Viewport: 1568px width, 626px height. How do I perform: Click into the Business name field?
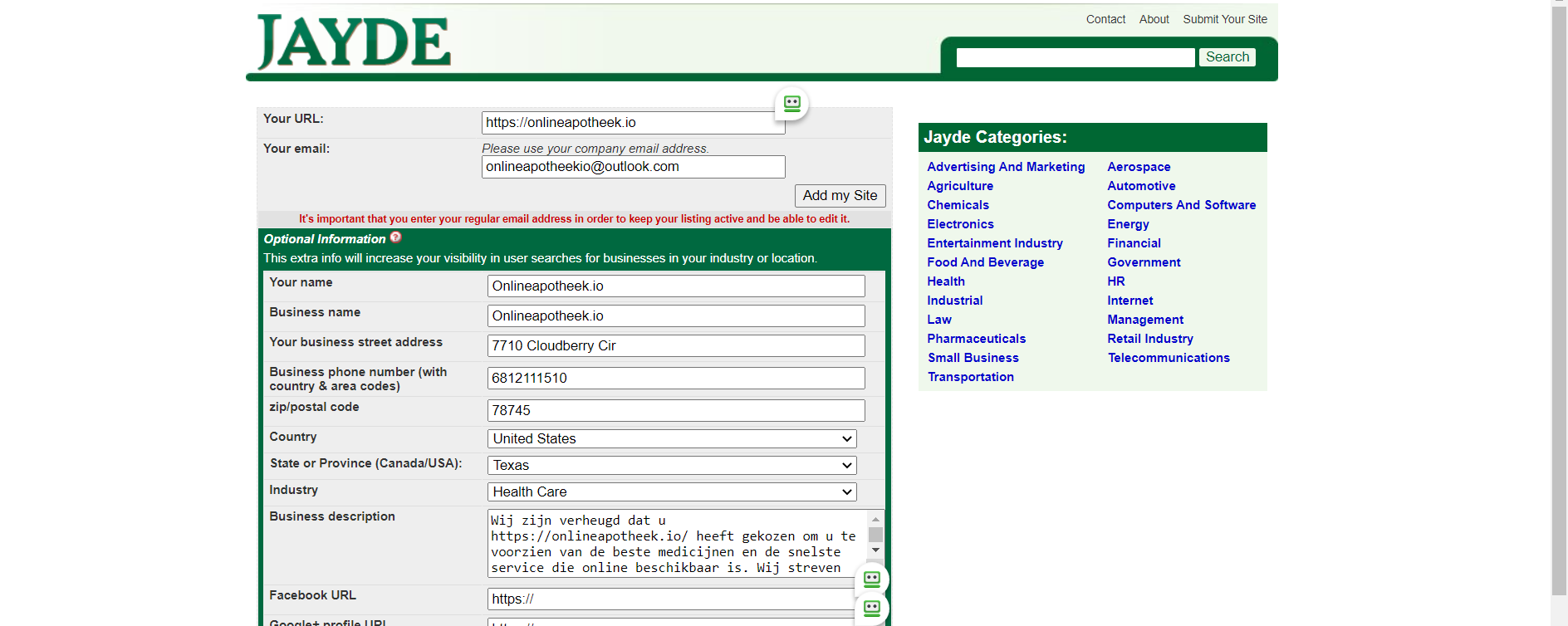[x=676, y=316]
